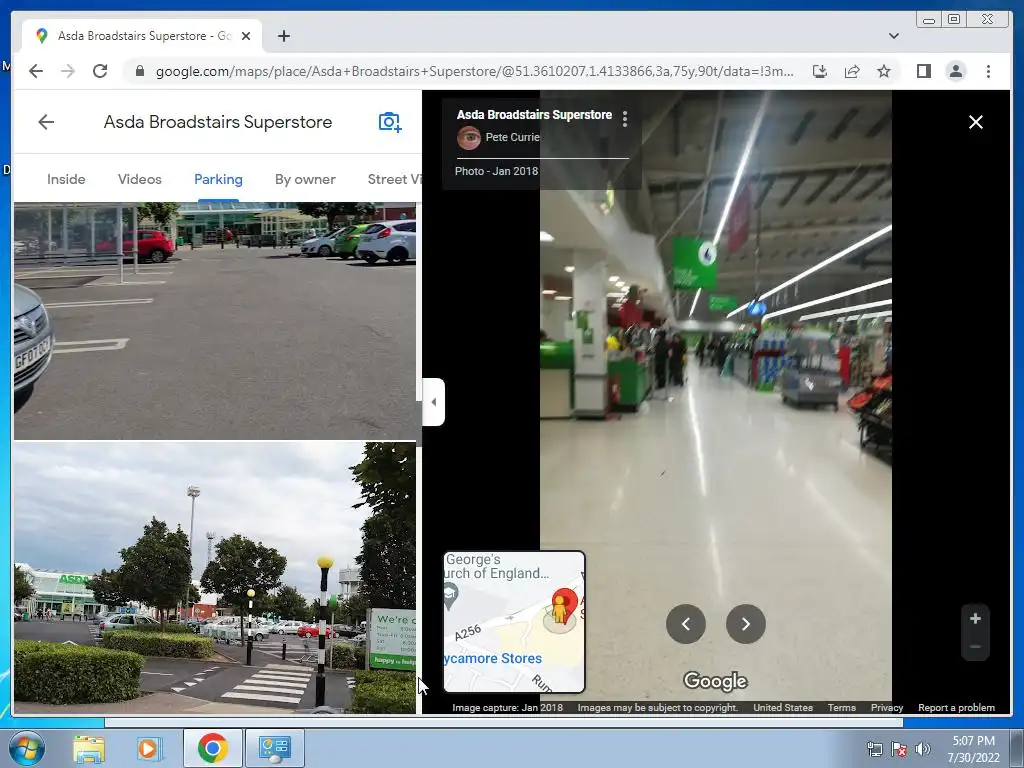Click the Chrome taskbar icon
The width and height of the screenshot is (1024, 768).
[x=212, y=748]
